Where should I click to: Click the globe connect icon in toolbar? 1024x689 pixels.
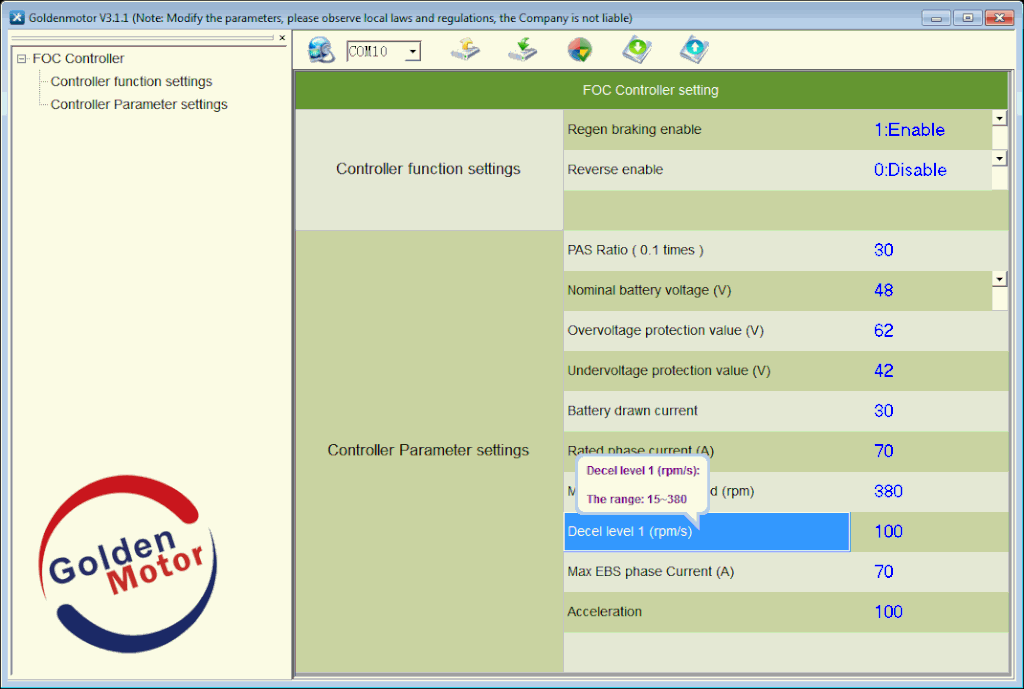click(x=321, y=50)
